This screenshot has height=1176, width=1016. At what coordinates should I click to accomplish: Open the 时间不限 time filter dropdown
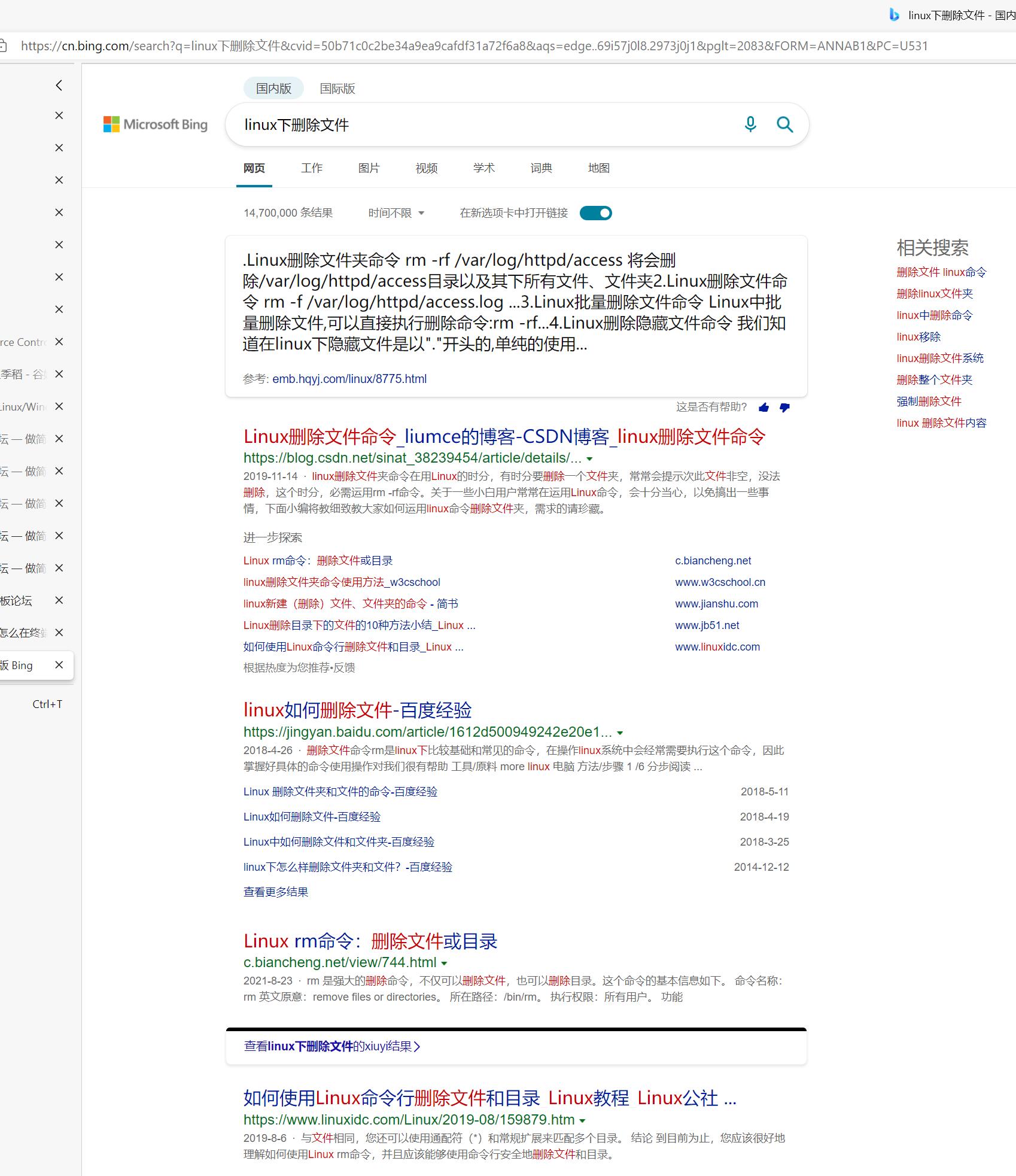point(396,213)
